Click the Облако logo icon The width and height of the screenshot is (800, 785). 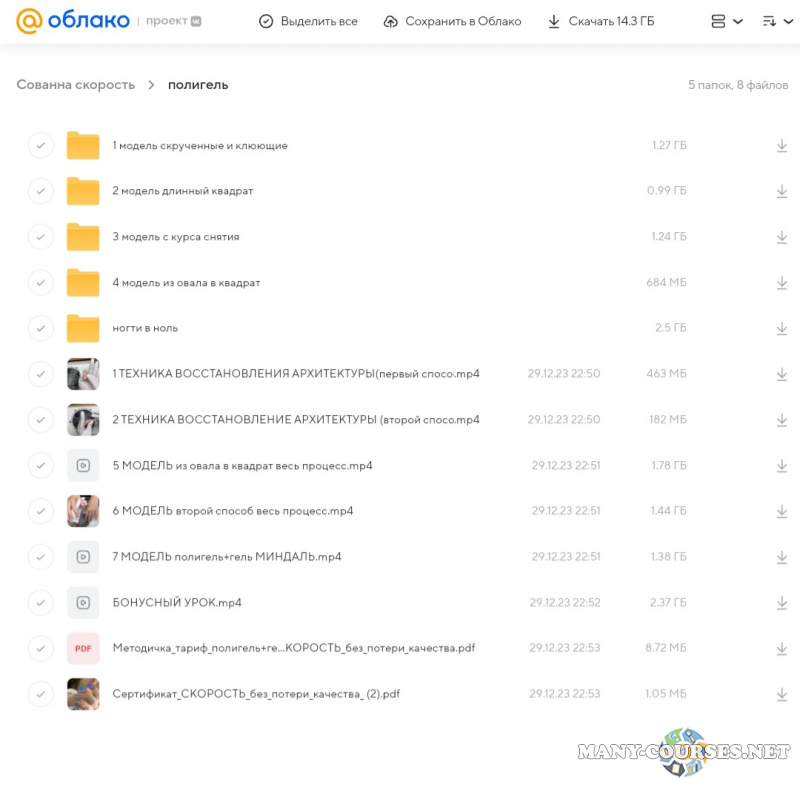click(31, 21)
